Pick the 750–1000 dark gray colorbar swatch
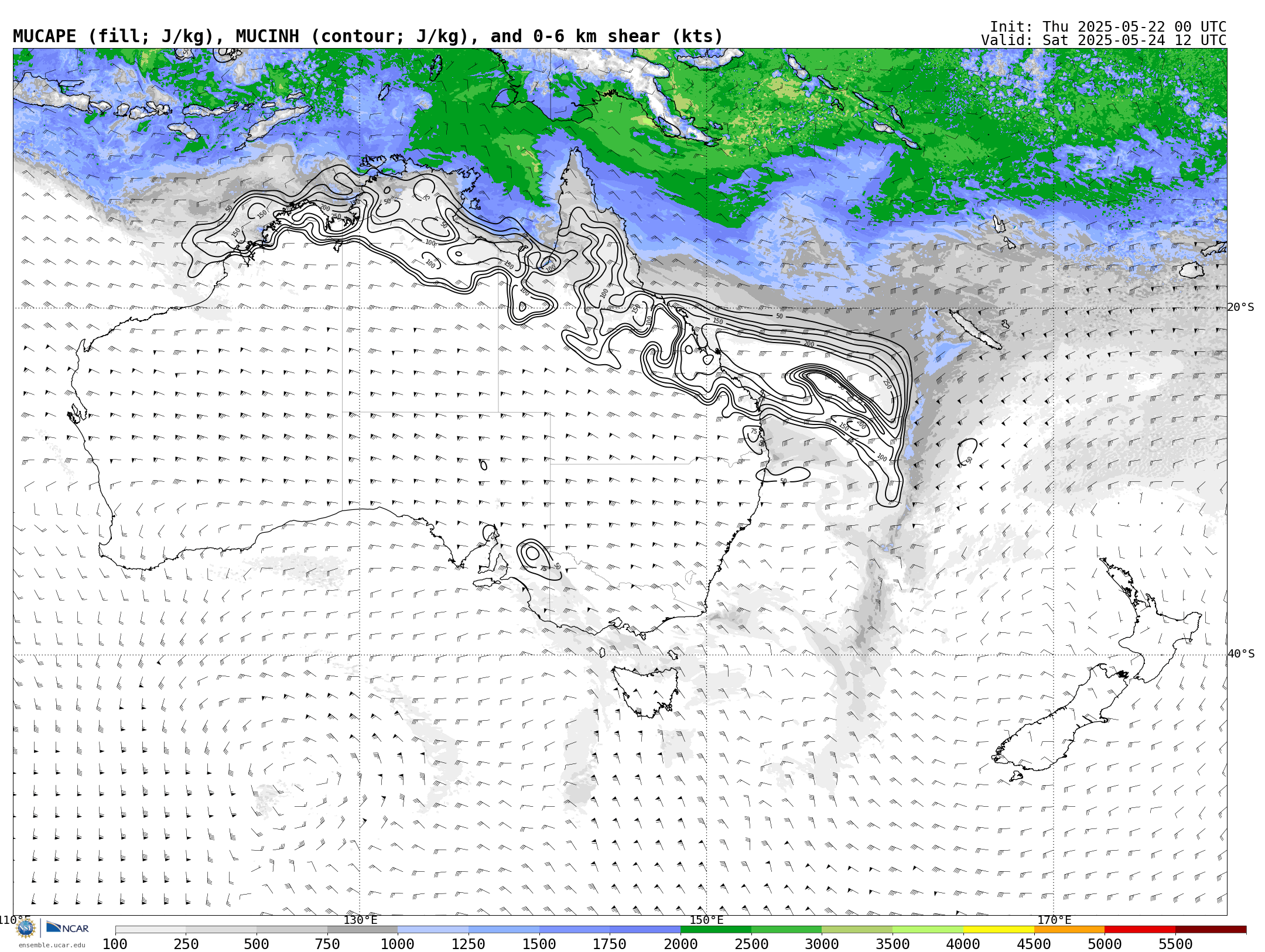 tap(363, 930)
